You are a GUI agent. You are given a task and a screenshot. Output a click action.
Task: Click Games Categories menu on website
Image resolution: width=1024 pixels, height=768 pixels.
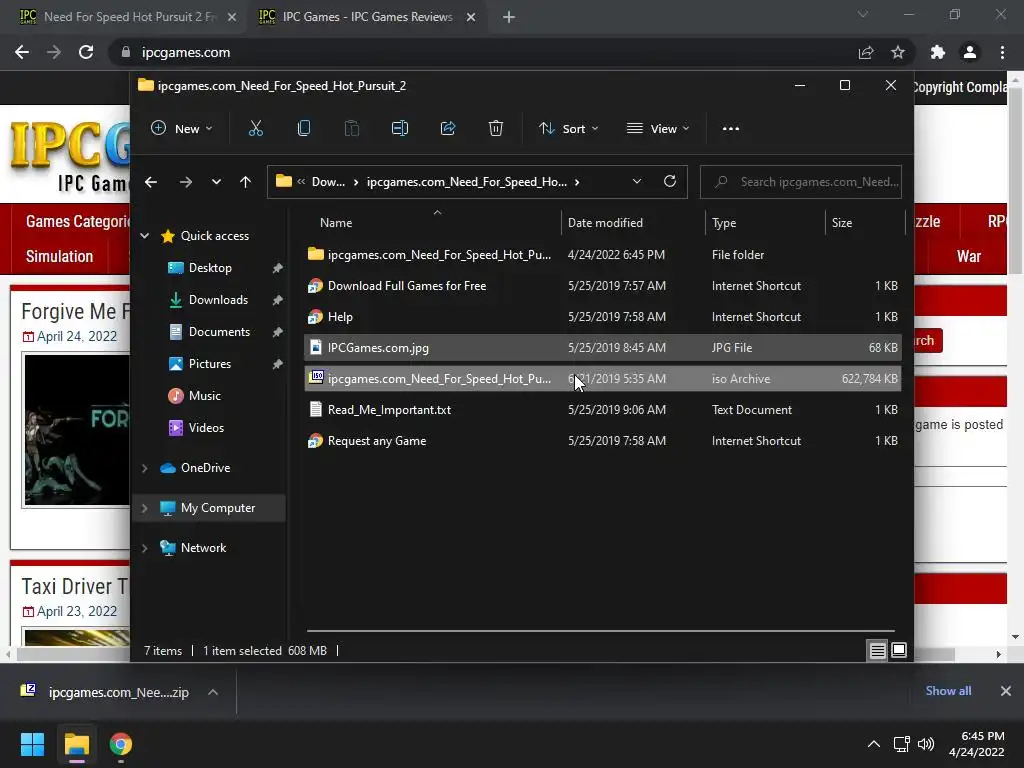[78, 221]
